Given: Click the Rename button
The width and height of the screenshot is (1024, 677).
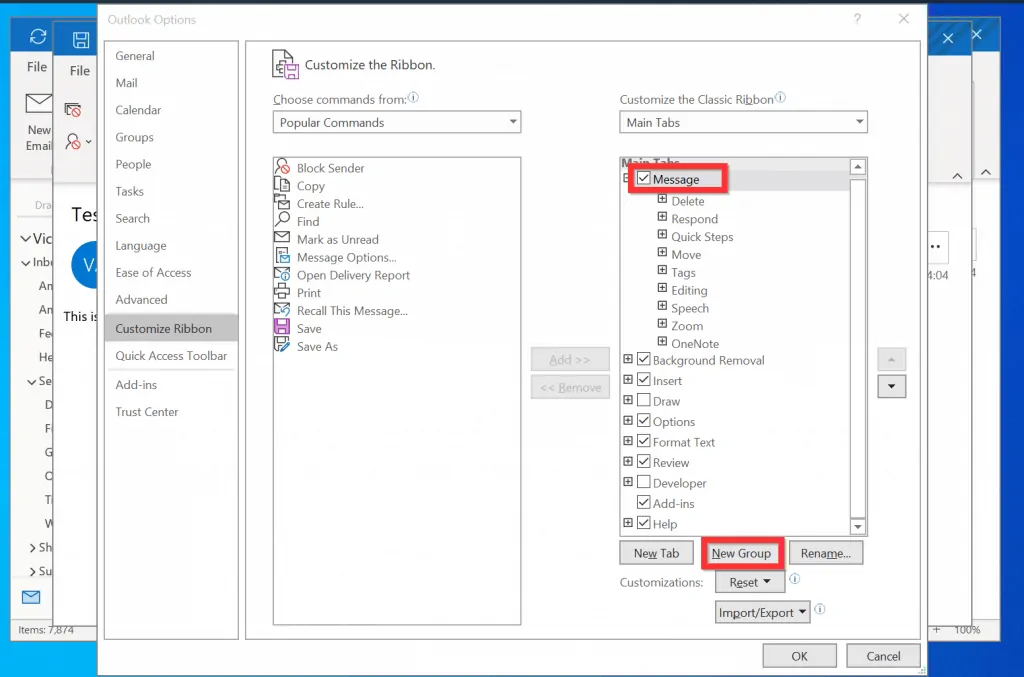Looking at the screenshot, I should 825,553.
